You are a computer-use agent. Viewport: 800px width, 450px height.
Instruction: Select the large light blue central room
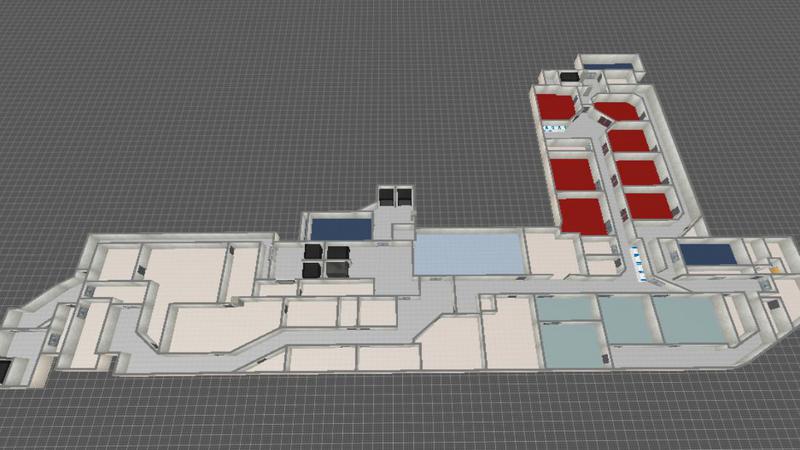[468, 253]
